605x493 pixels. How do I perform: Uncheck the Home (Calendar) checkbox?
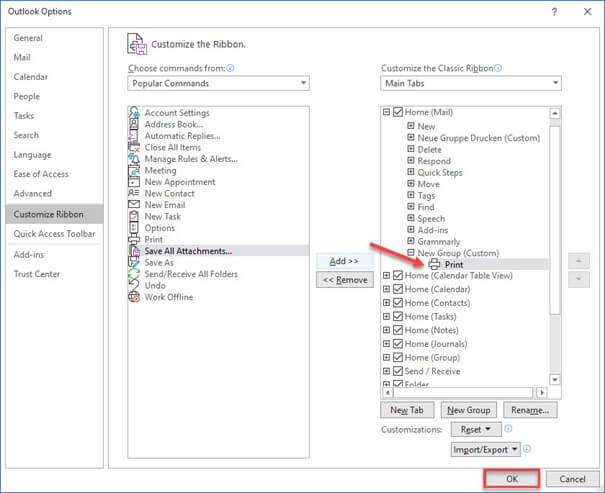coord(398,289)
